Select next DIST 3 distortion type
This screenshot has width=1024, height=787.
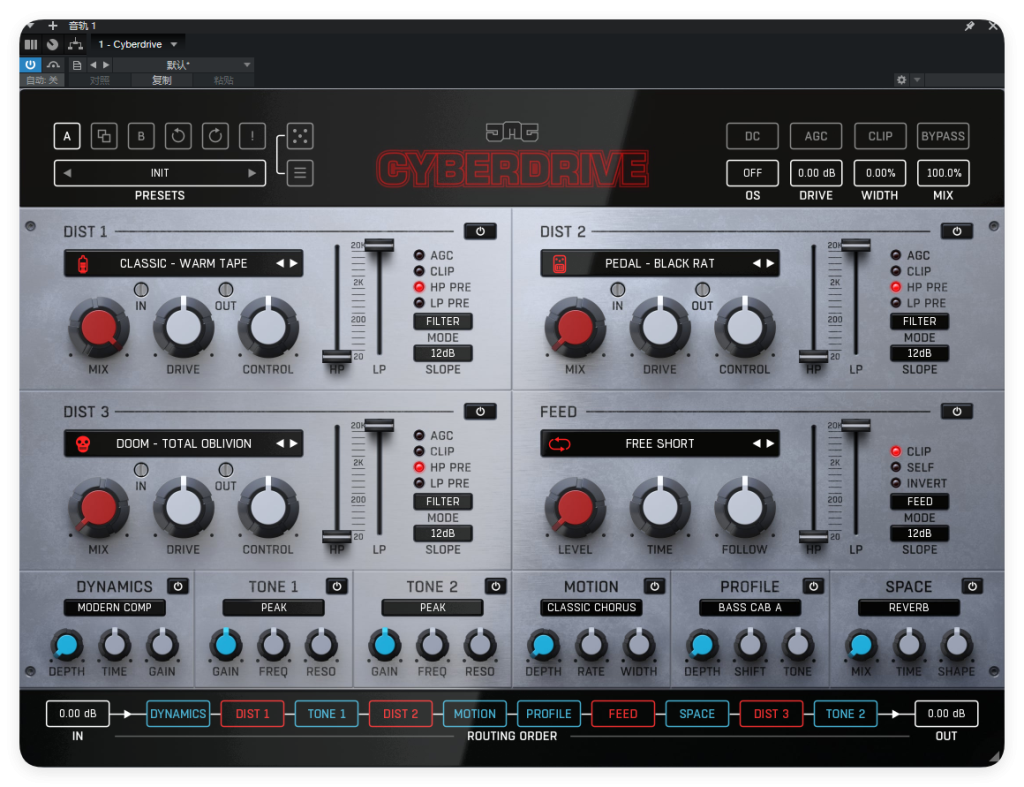pos(294,443)
